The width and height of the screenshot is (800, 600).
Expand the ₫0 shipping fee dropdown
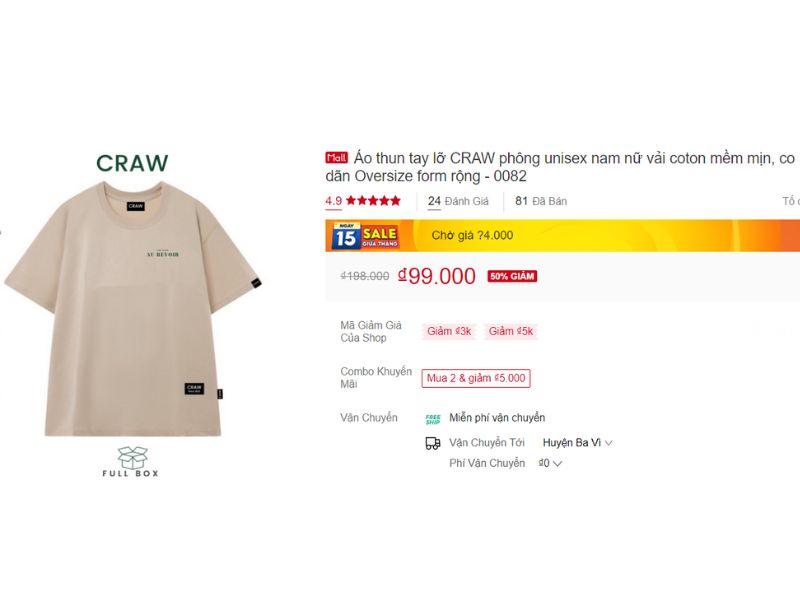click(x=550, y=463)
